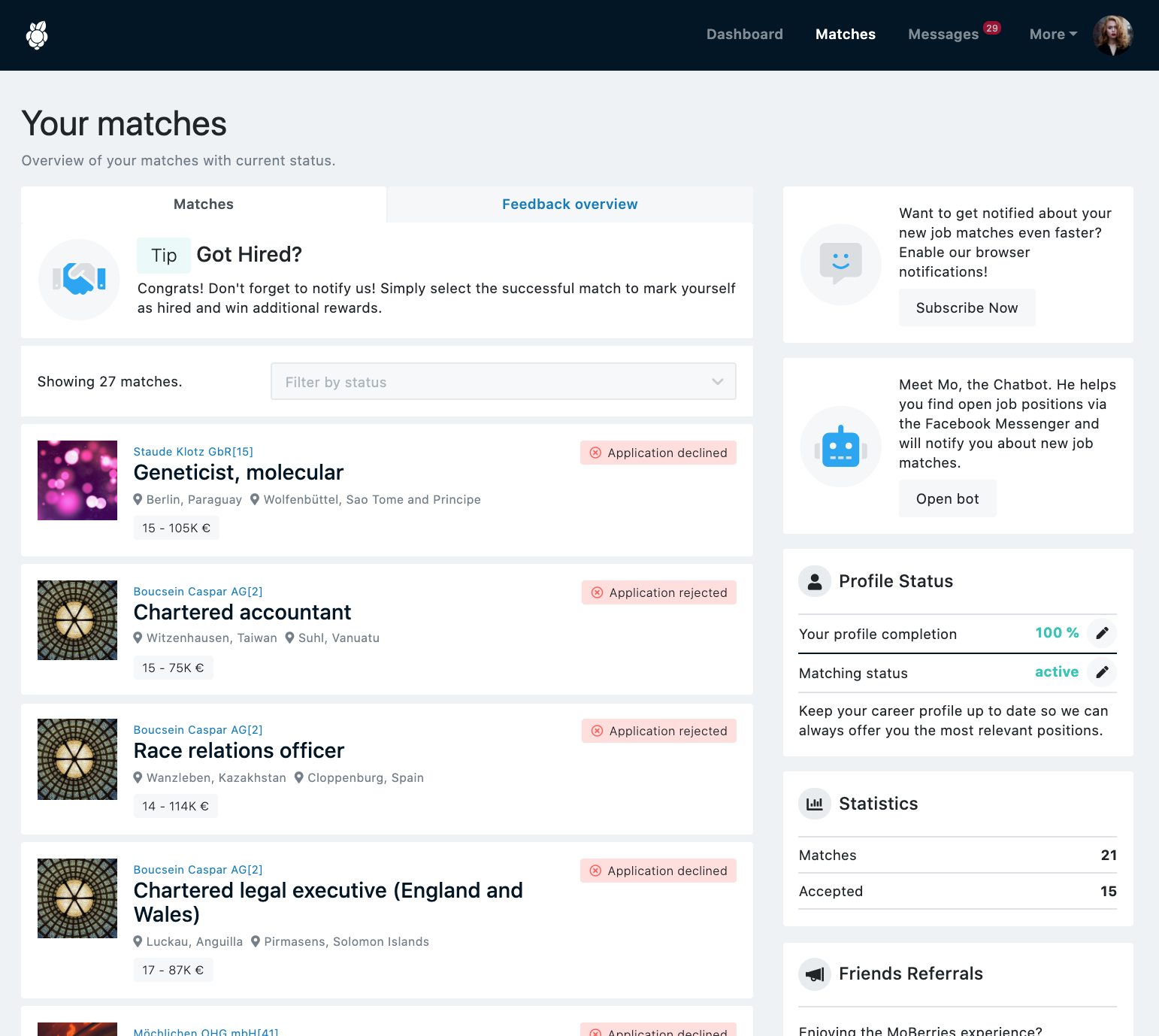Click the Messages unread badge 29
The height and width of the screenshot is (1036, 1159).
point(992,28)
